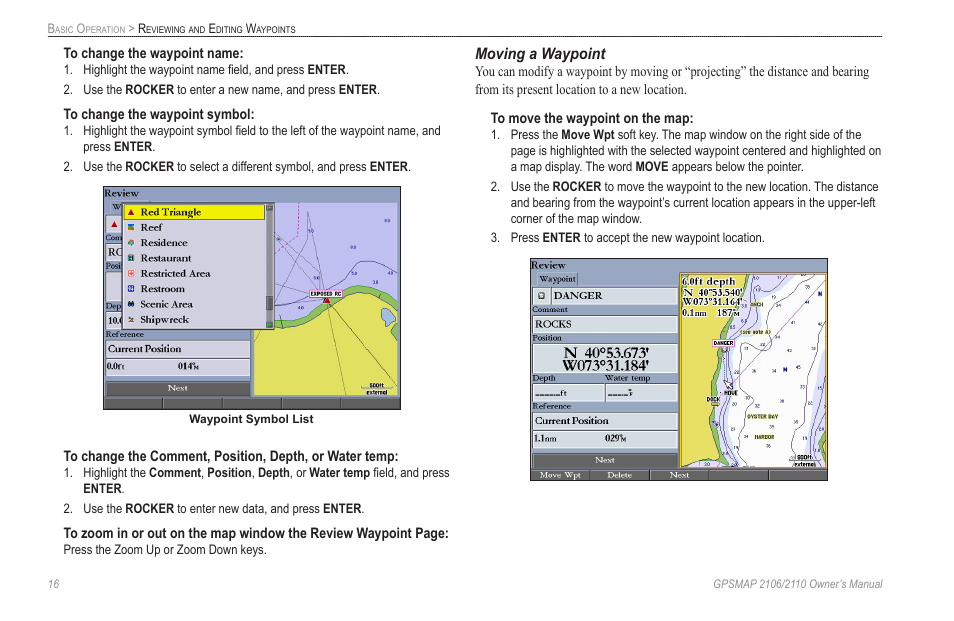Click the To change the waypoint name heading
Screen dimensions: 954x621
point(153,54)
